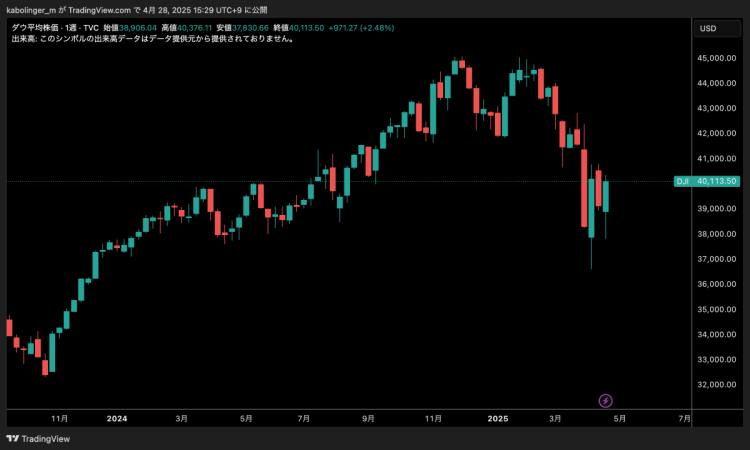Click the most recent green weekly candle

[606, 196]
